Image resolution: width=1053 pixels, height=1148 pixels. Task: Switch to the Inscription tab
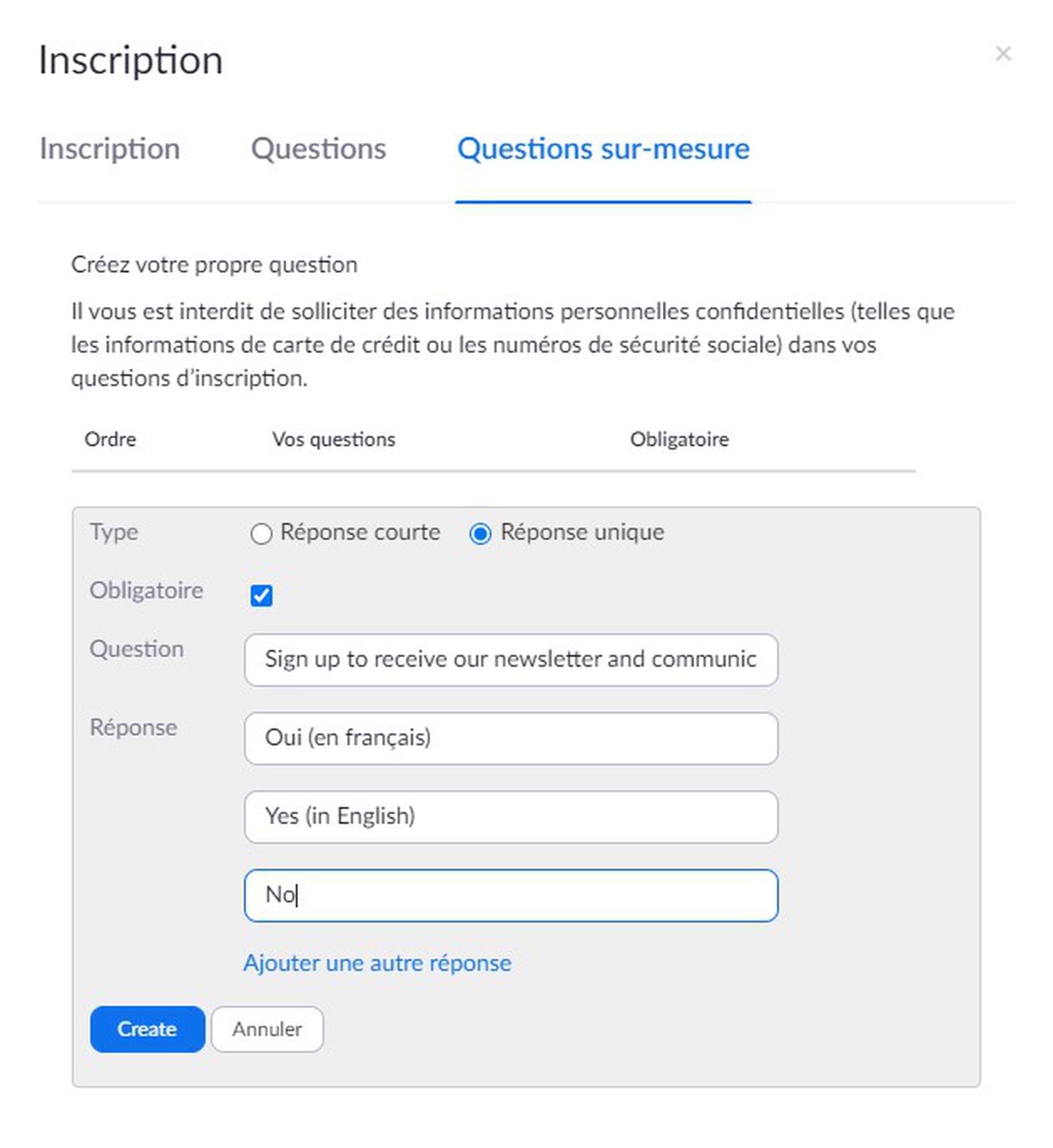click(x=109, y=149)
